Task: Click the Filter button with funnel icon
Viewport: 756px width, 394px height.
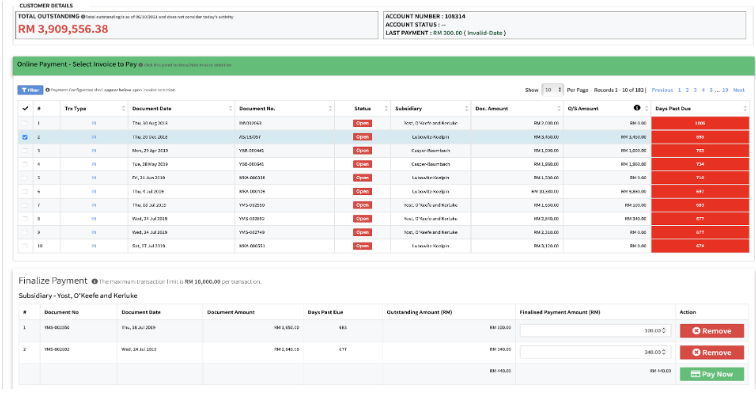Action: [x=30, y=90]
